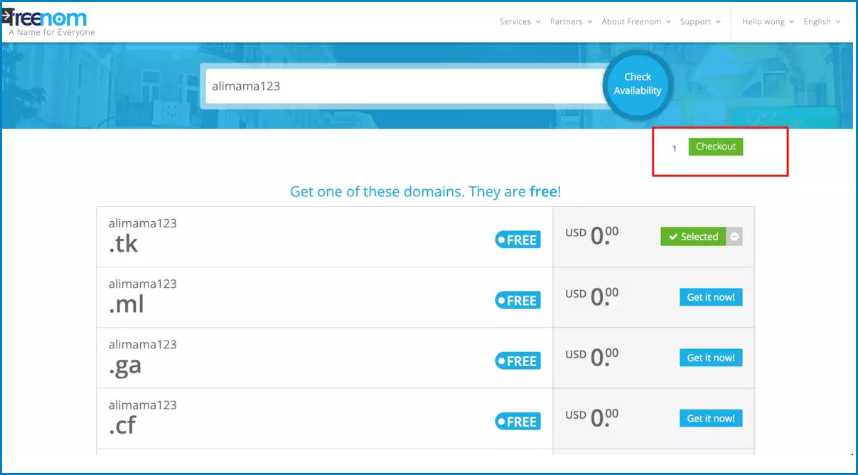Open the Services dropdown menu
Viewport: 858px width, 475px height.
[x=520, y=22]
